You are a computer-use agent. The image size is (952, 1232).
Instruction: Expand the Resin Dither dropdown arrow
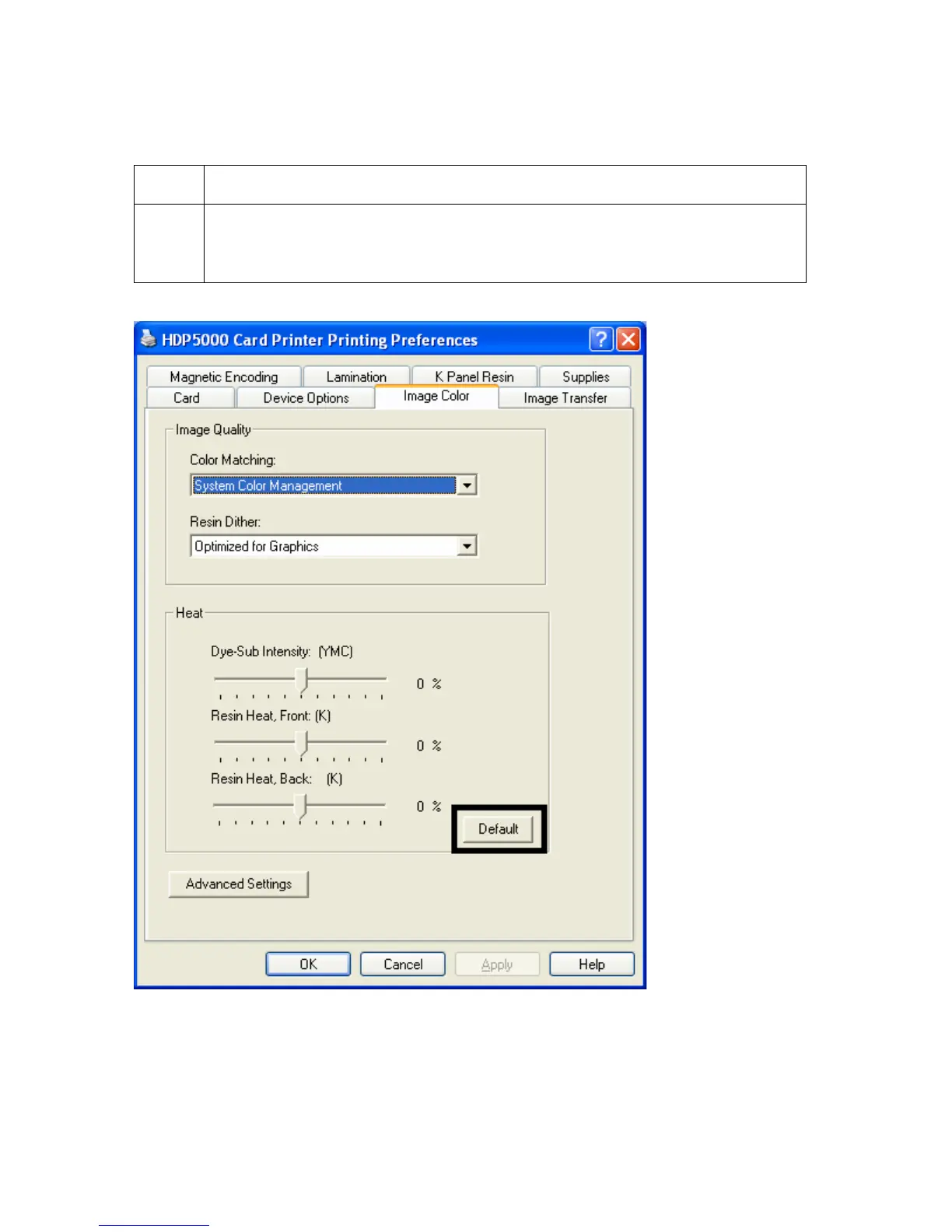click(467, 546)
